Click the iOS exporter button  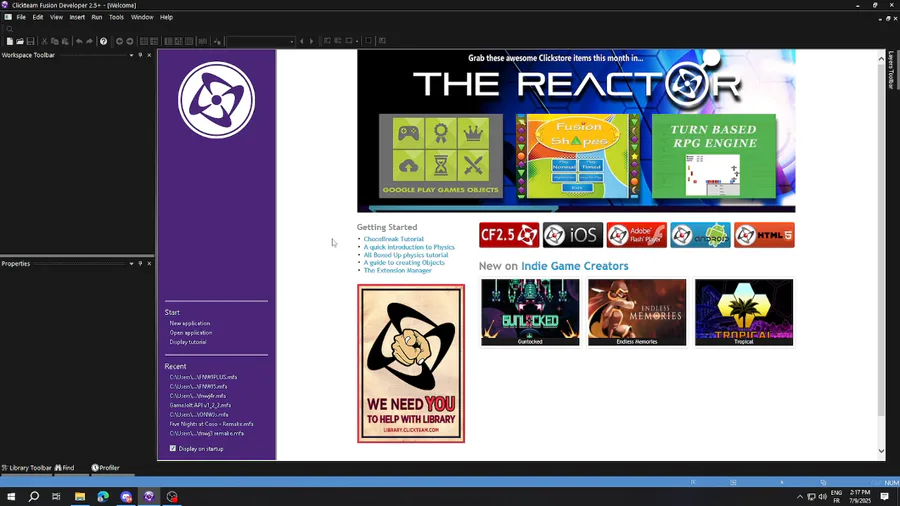coord(573,235)
